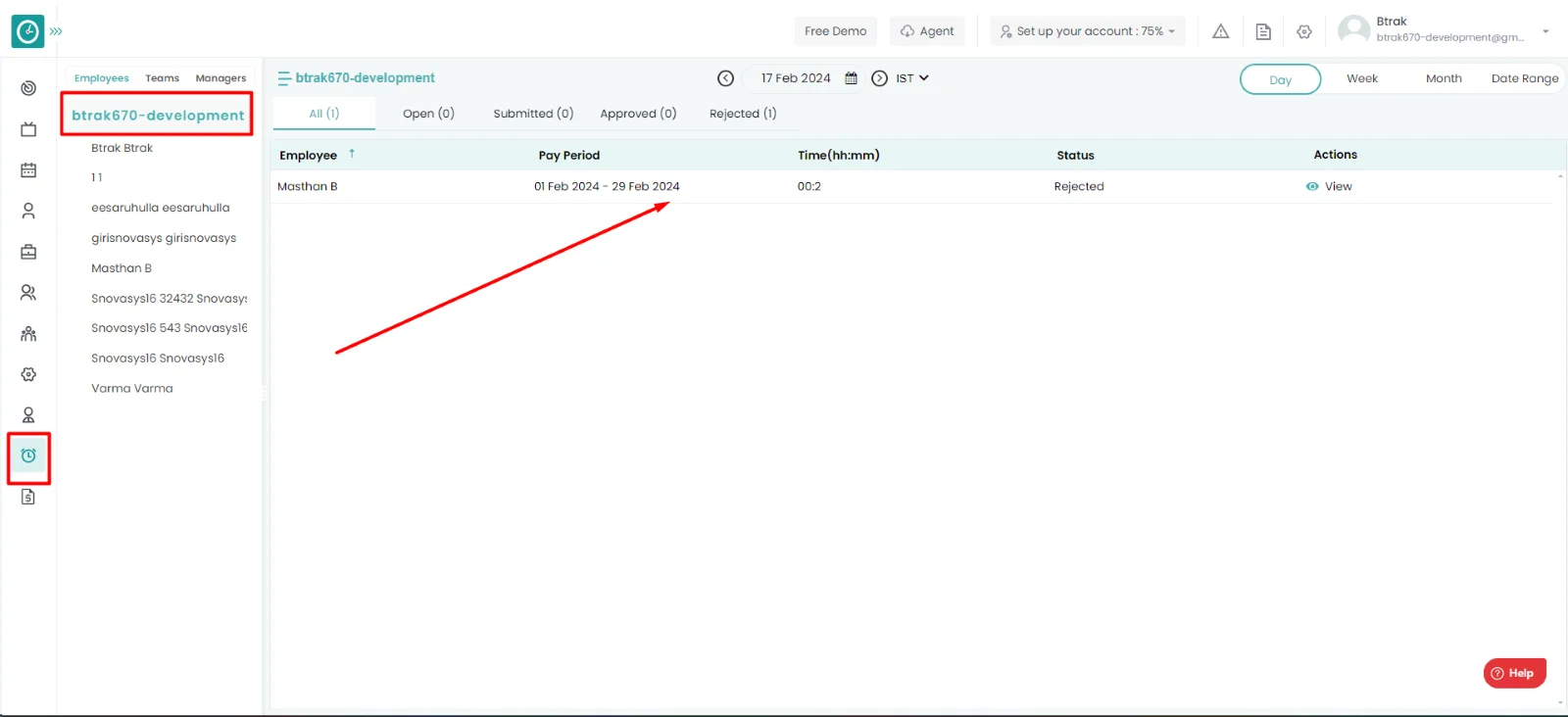
Task: Open the Help chat button
Action: point(1514,673)
